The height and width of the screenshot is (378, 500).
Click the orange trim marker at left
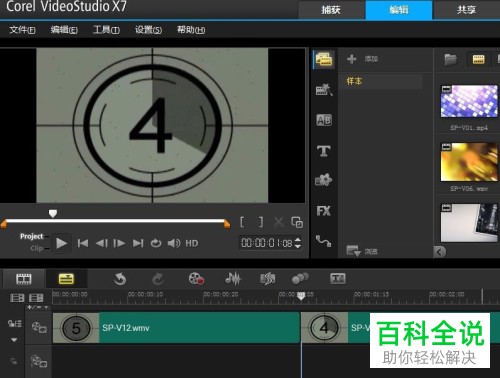click(x=4, y=224)
